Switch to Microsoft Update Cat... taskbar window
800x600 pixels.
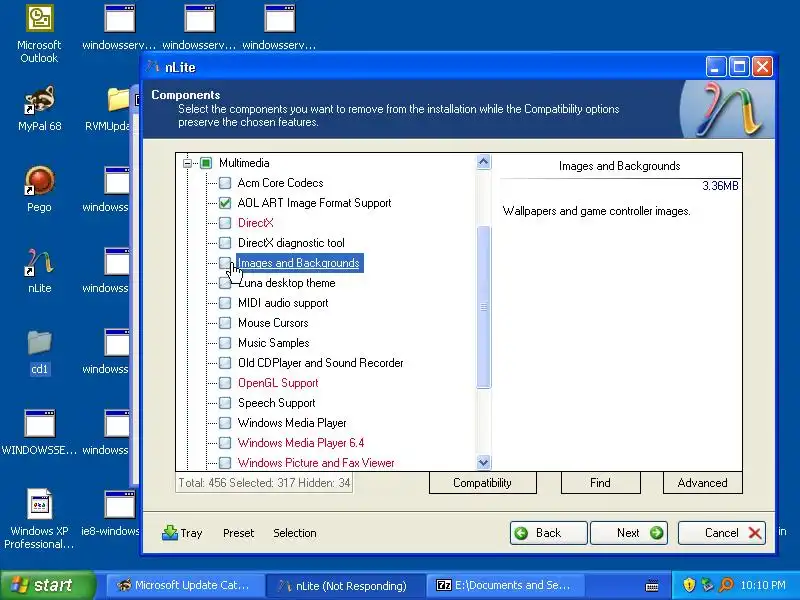pyautogui.click(x=185, y=585)
